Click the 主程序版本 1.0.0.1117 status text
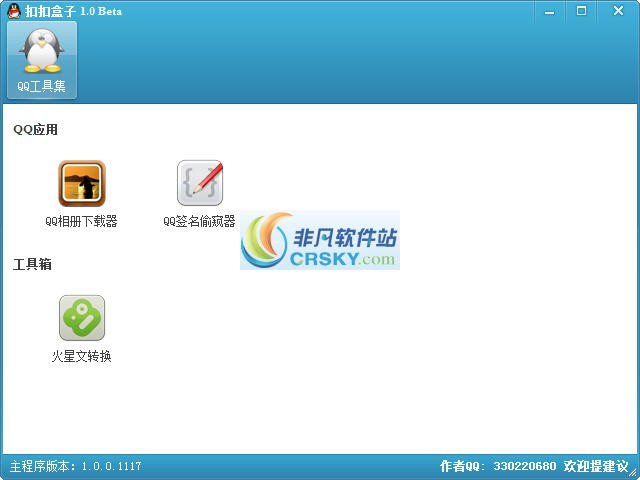640x480 pixels. (76, 466)
